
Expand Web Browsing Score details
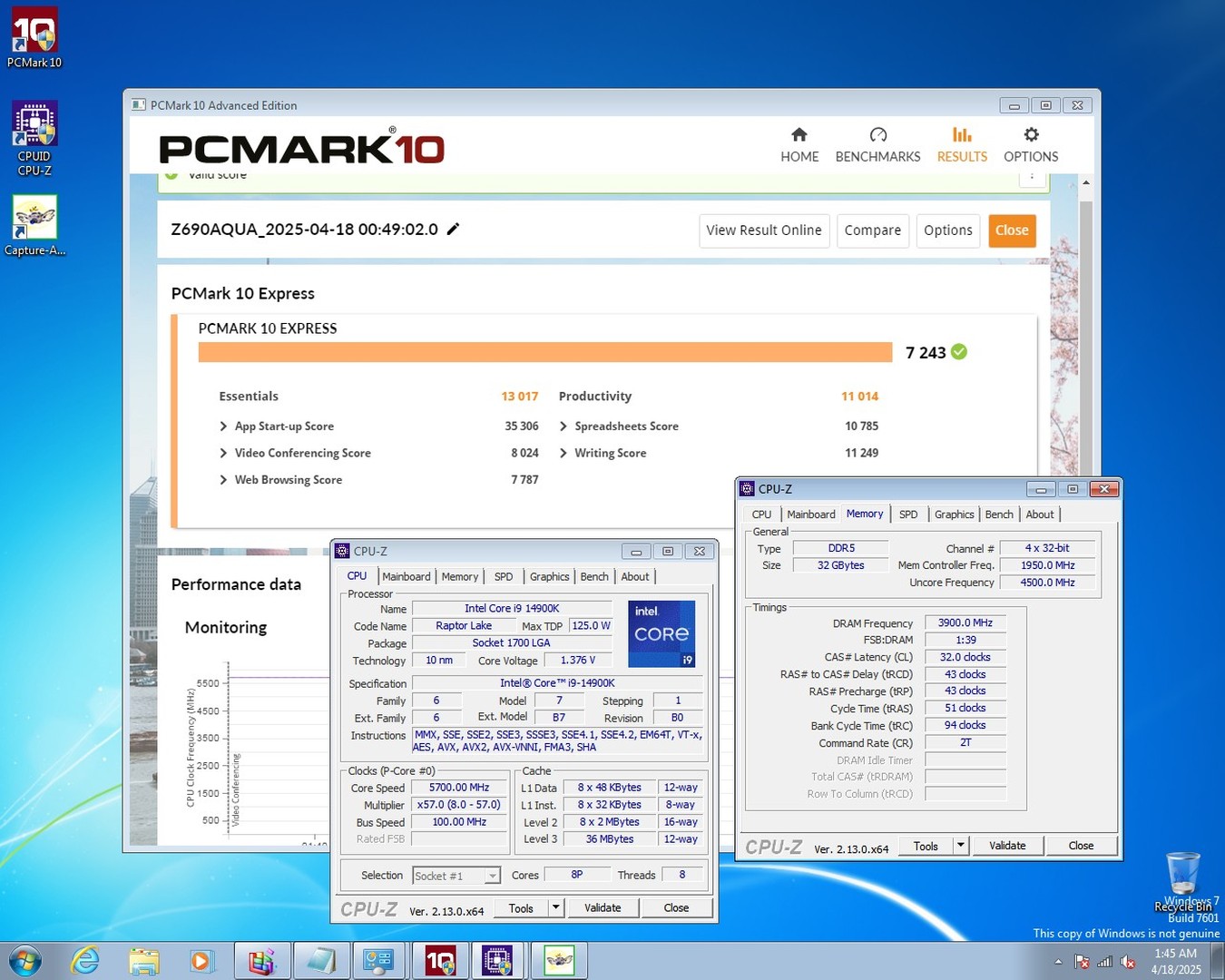[223, 480]
